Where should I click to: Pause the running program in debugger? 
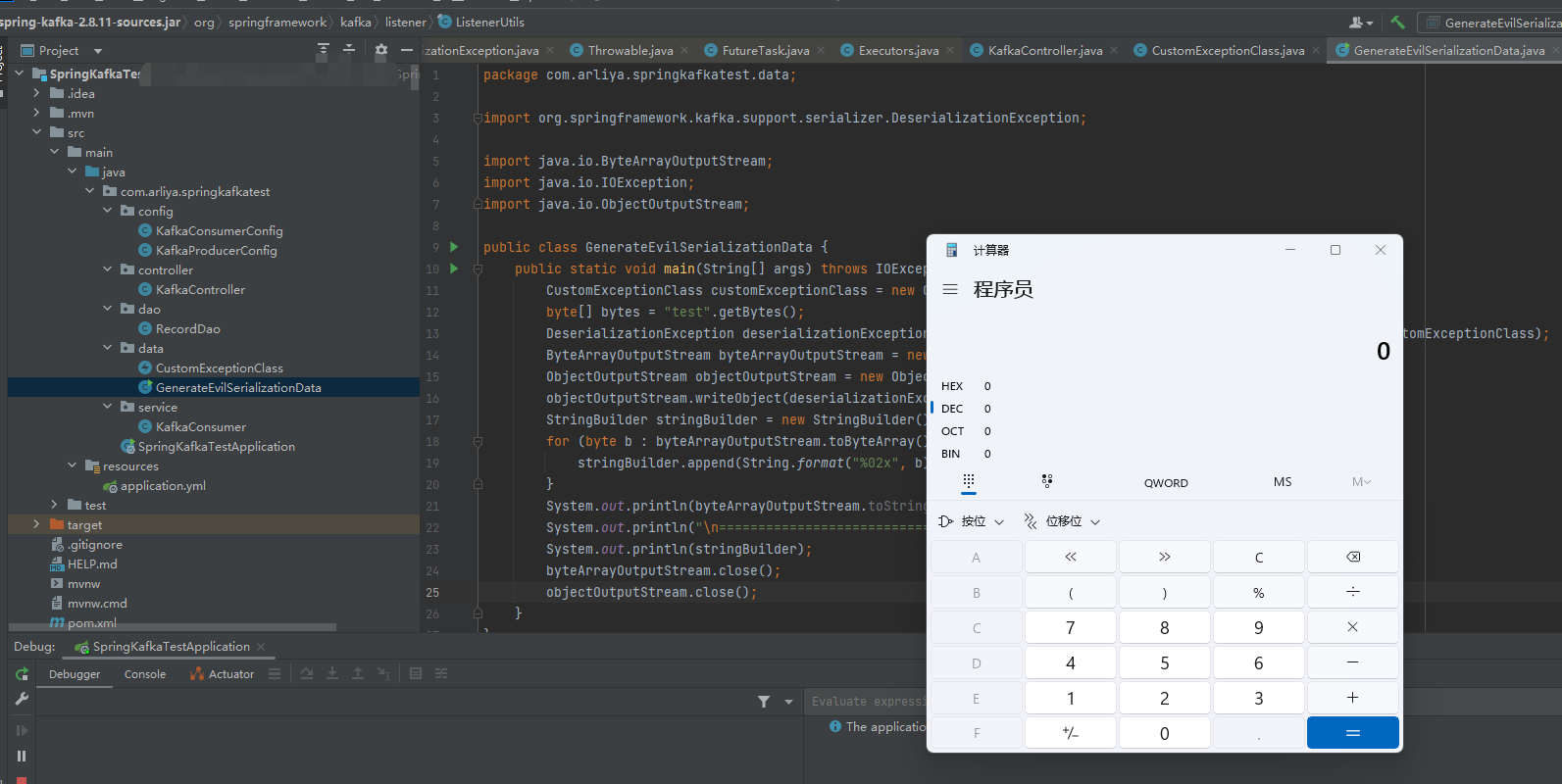(22, 756)
